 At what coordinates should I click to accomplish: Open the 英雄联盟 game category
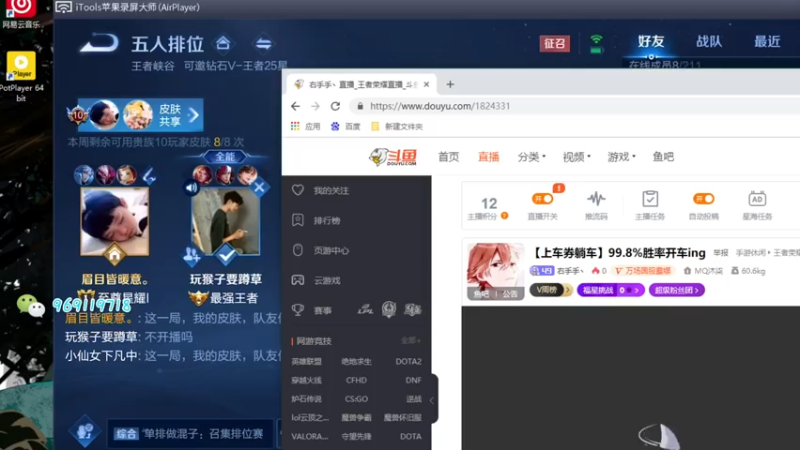coord(306,361)
